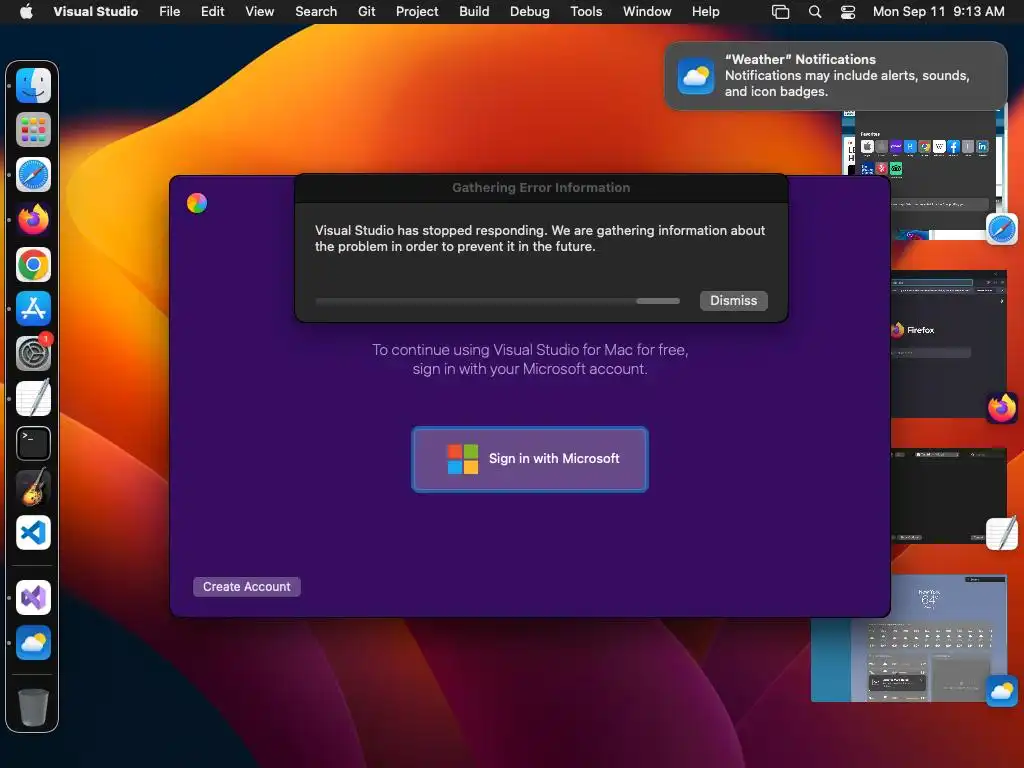Open Control Center in menu bar
1024x768 pixels.
848,11
